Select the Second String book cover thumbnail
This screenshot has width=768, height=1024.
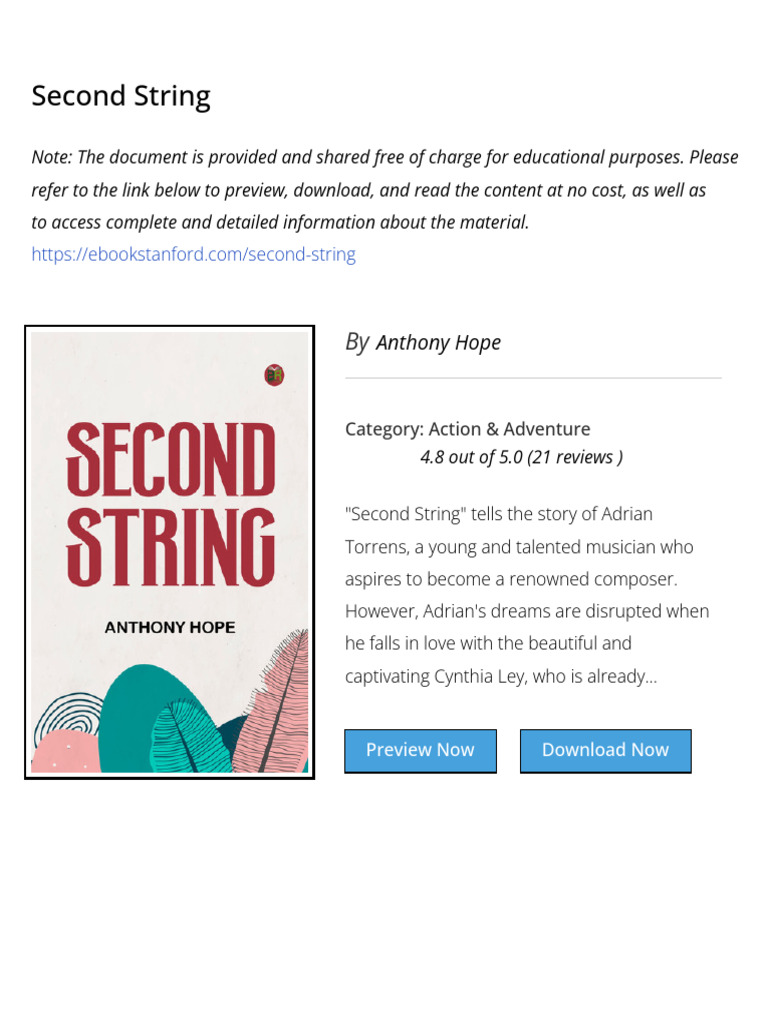pos(169,552)
